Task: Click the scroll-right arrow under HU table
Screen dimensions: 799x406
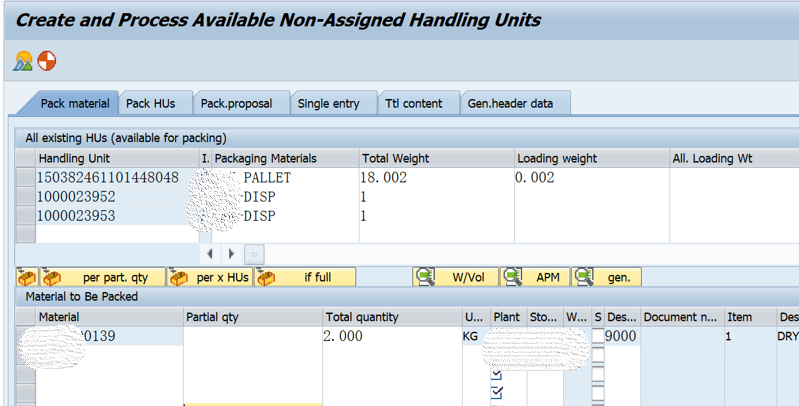Action: [231, 254]
